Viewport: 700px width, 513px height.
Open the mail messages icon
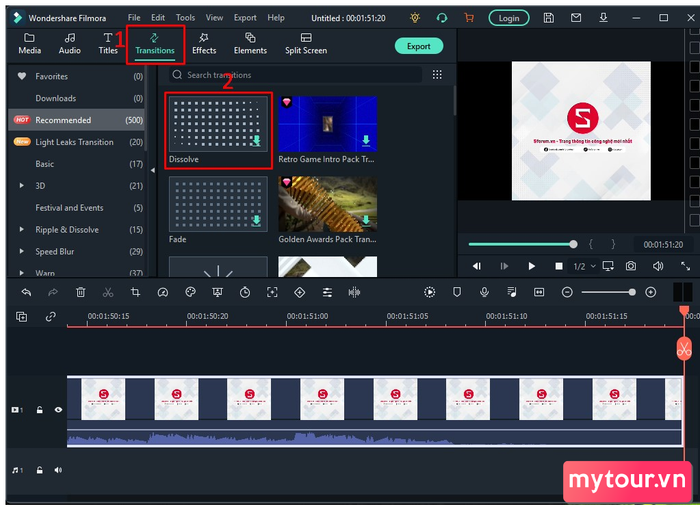pyautogui.click(x=576, y=18)
